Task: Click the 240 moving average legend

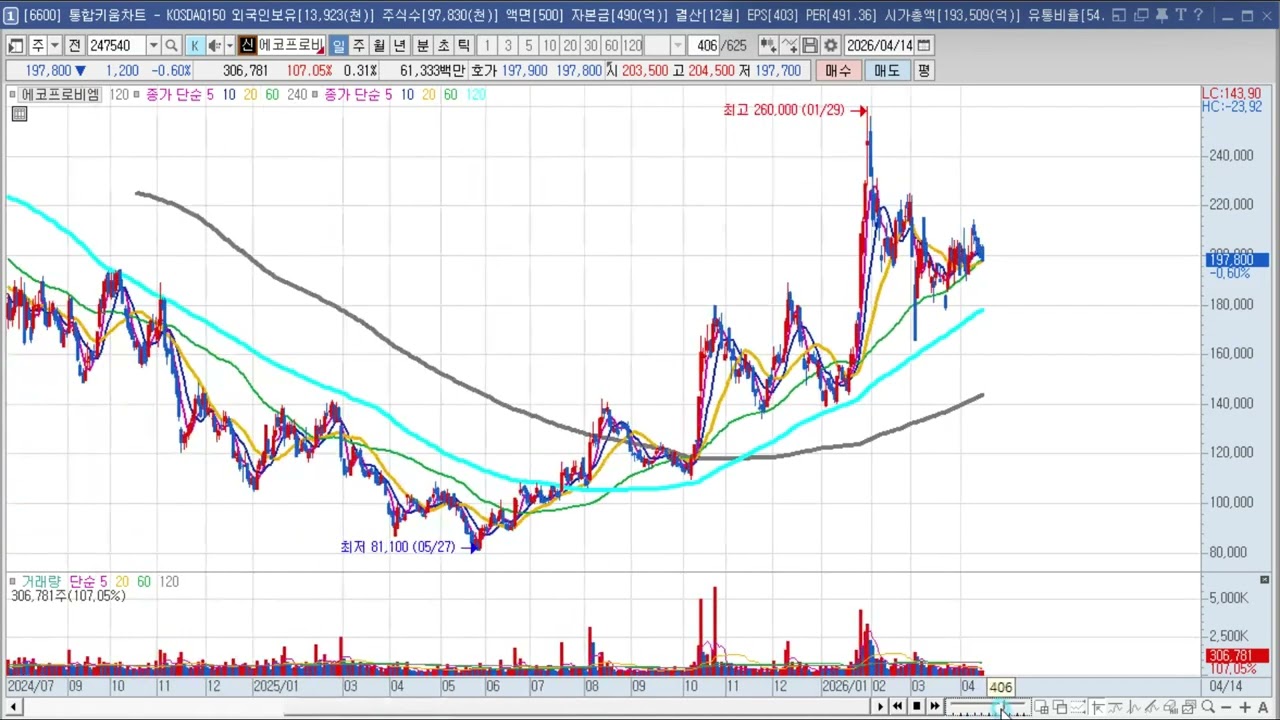Action: point(297,94)
